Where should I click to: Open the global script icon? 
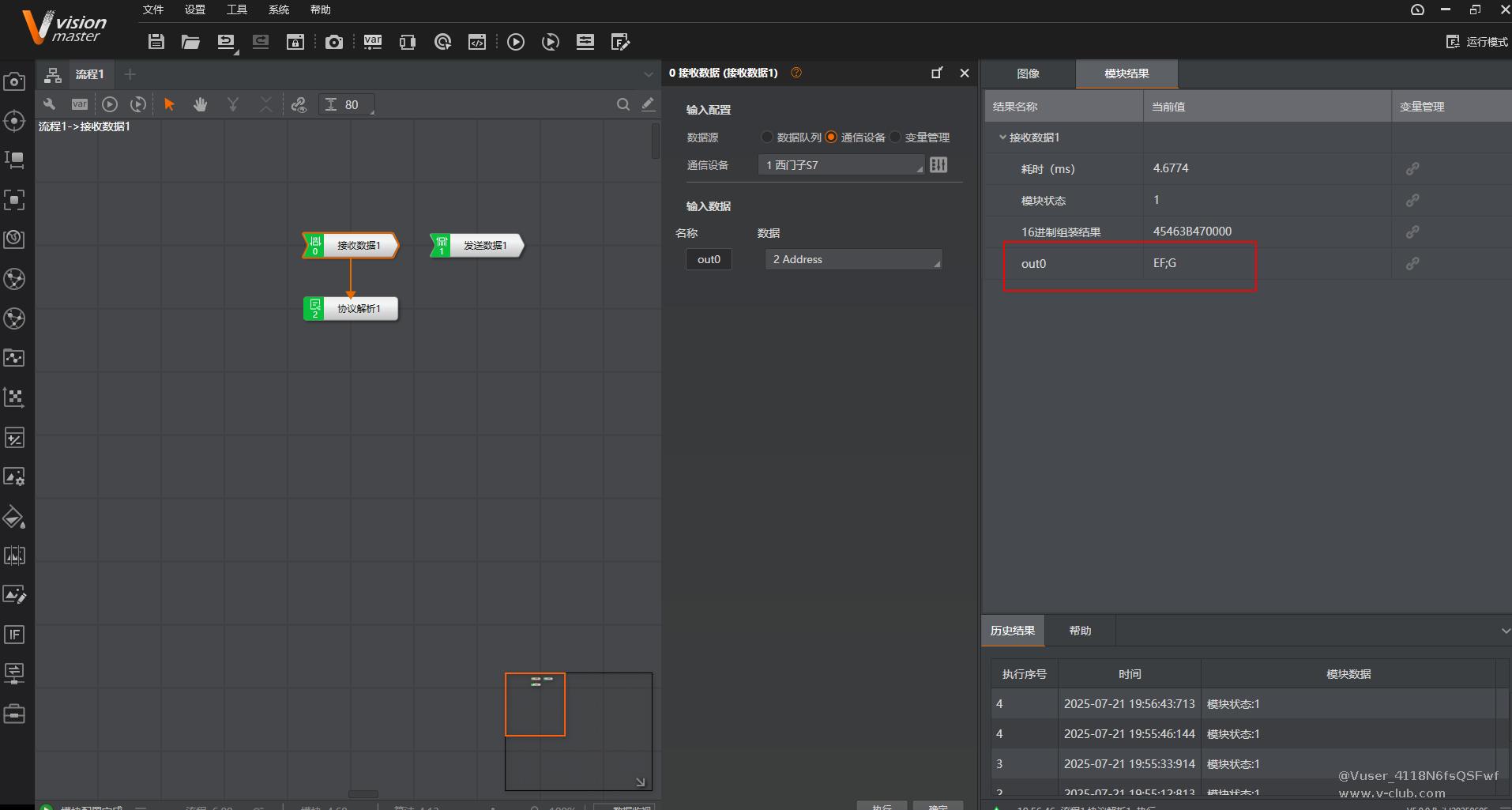pyautogui.click(x=477, y=42)
